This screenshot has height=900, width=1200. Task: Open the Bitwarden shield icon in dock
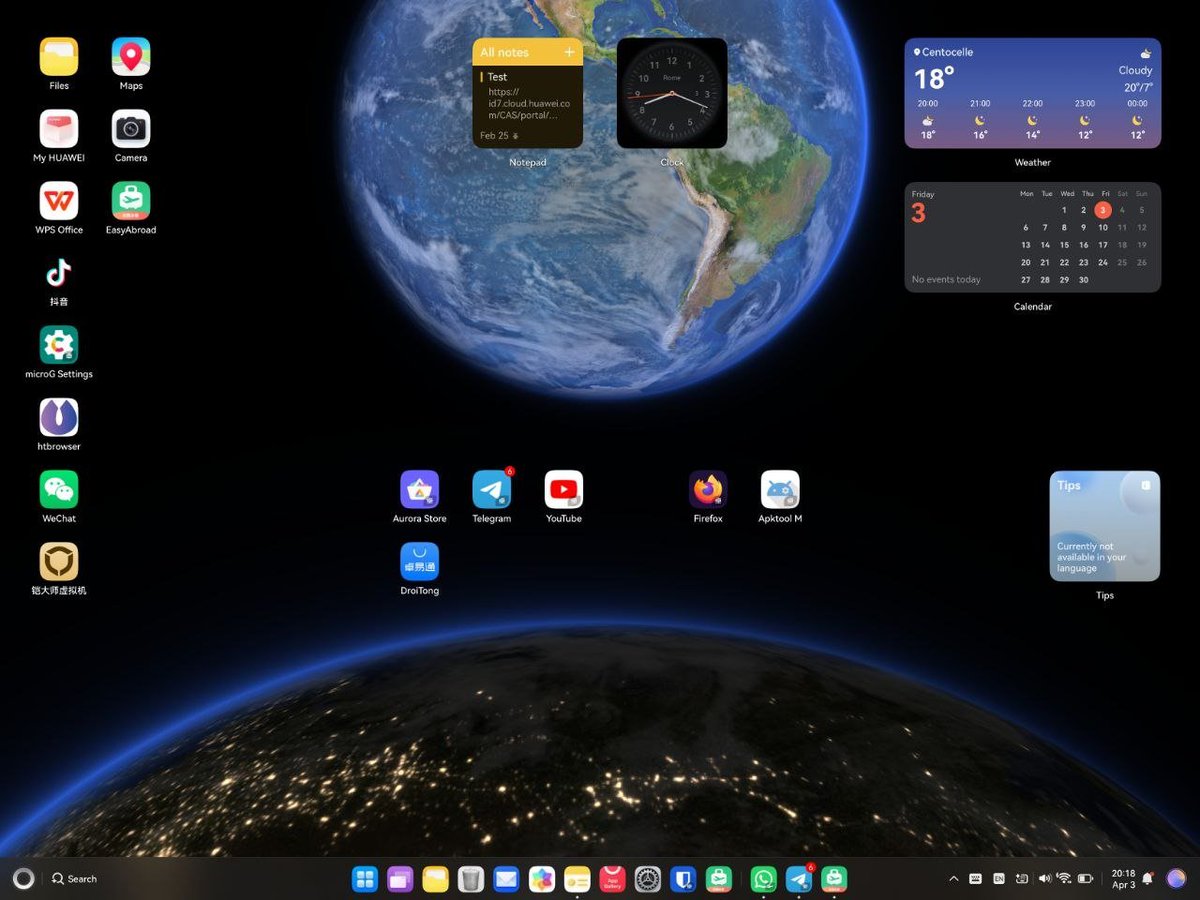tap(683, 879)
